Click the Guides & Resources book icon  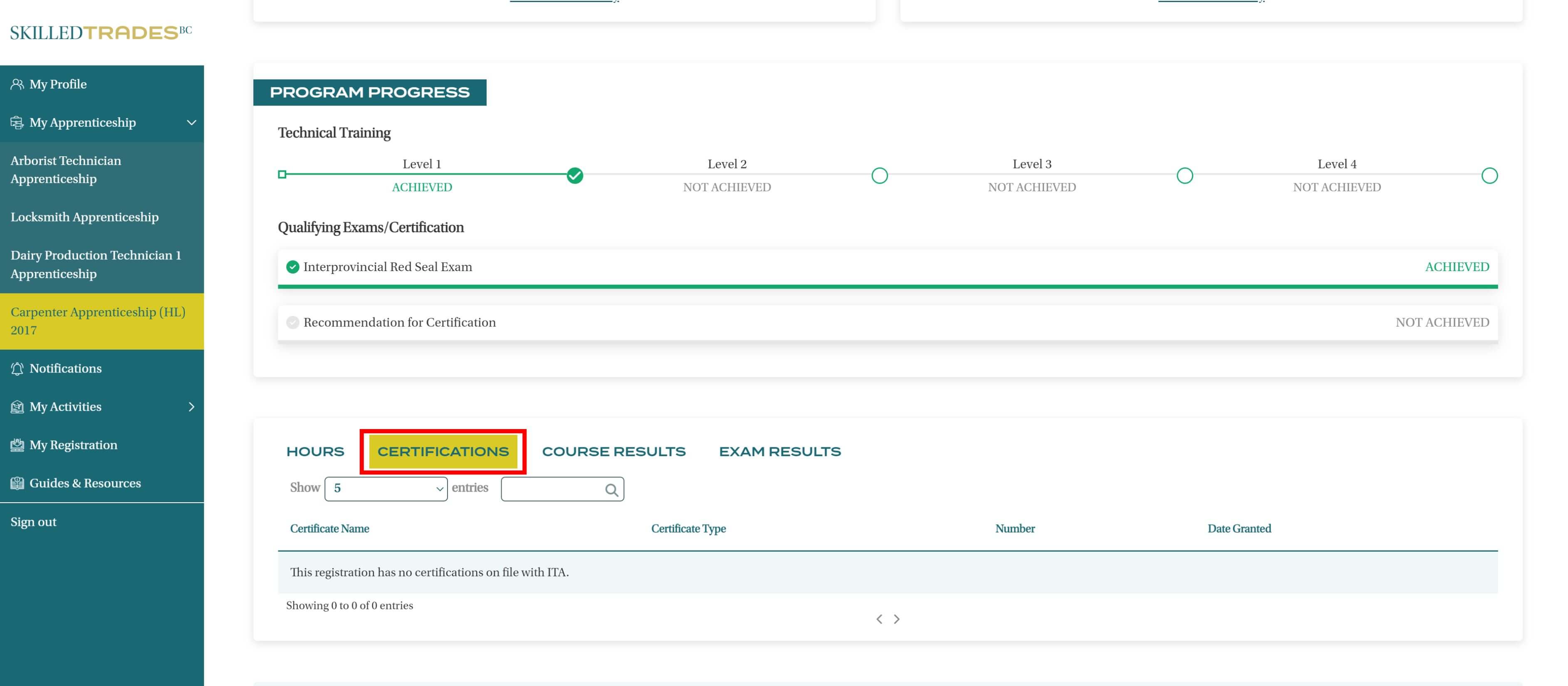point(17,483)
